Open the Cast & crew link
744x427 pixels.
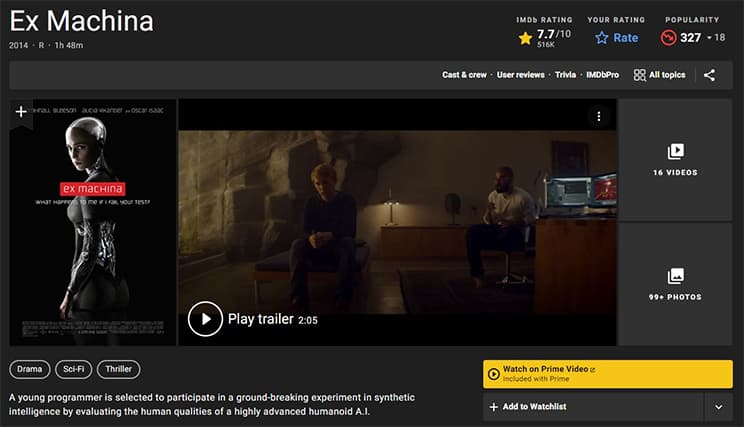[x=464, y=75]
